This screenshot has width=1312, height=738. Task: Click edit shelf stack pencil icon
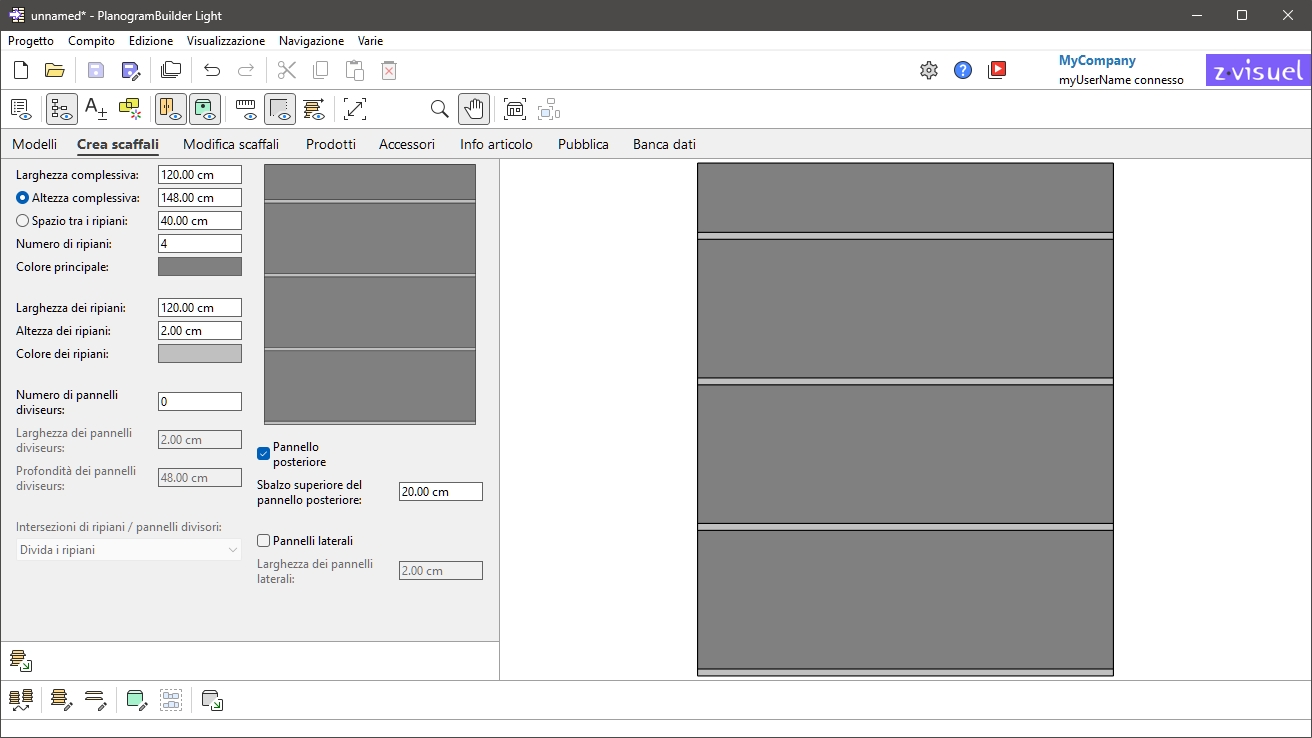pos(62,700)
